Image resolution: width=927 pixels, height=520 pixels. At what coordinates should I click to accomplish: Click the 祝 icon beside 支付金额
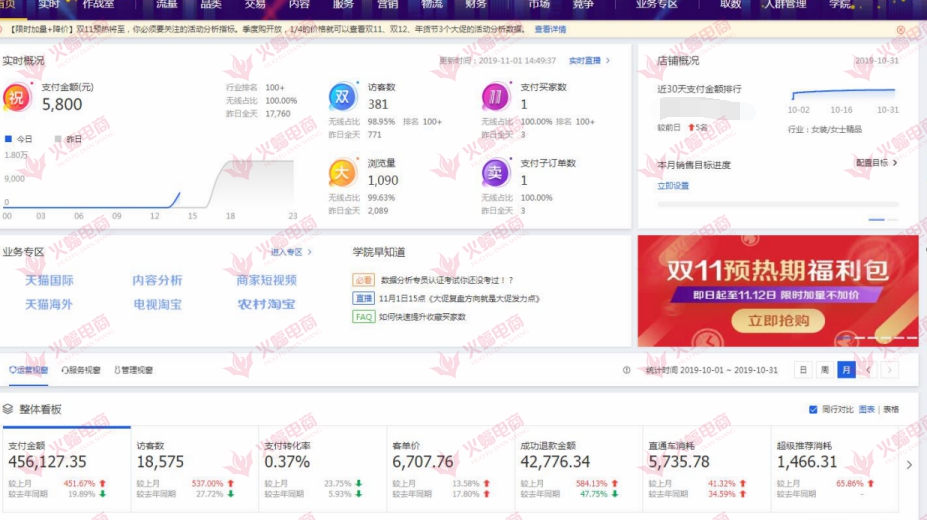point(17,97)
